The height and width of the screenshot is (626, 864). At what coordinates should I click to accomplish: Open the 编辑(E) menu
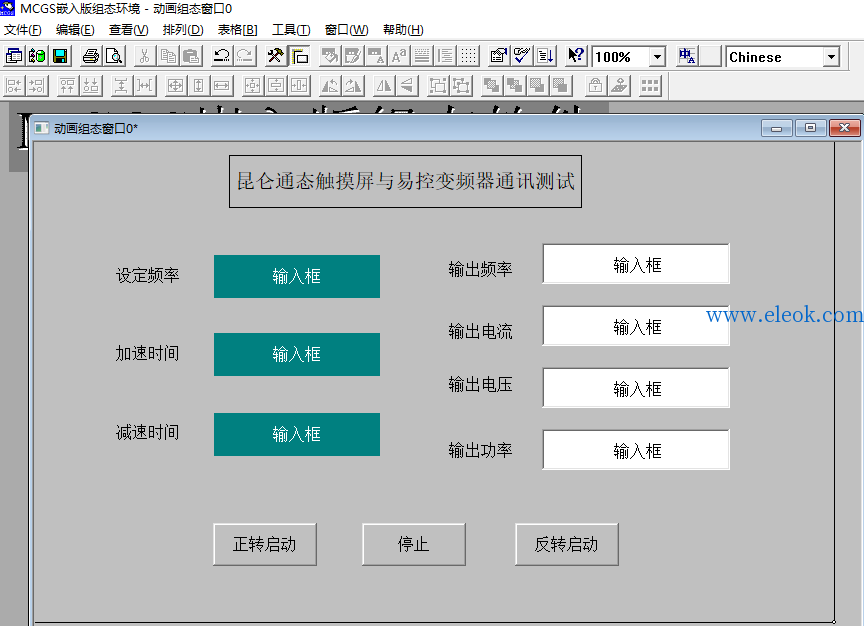point(75,30)
